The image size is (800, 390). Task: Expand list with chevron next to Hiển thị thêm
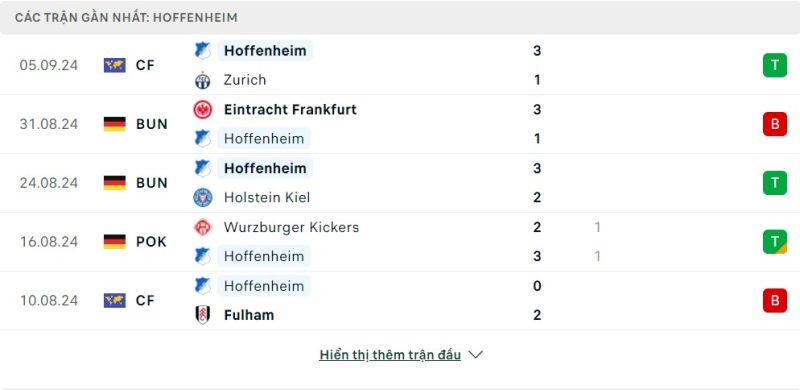click(476, 355)
